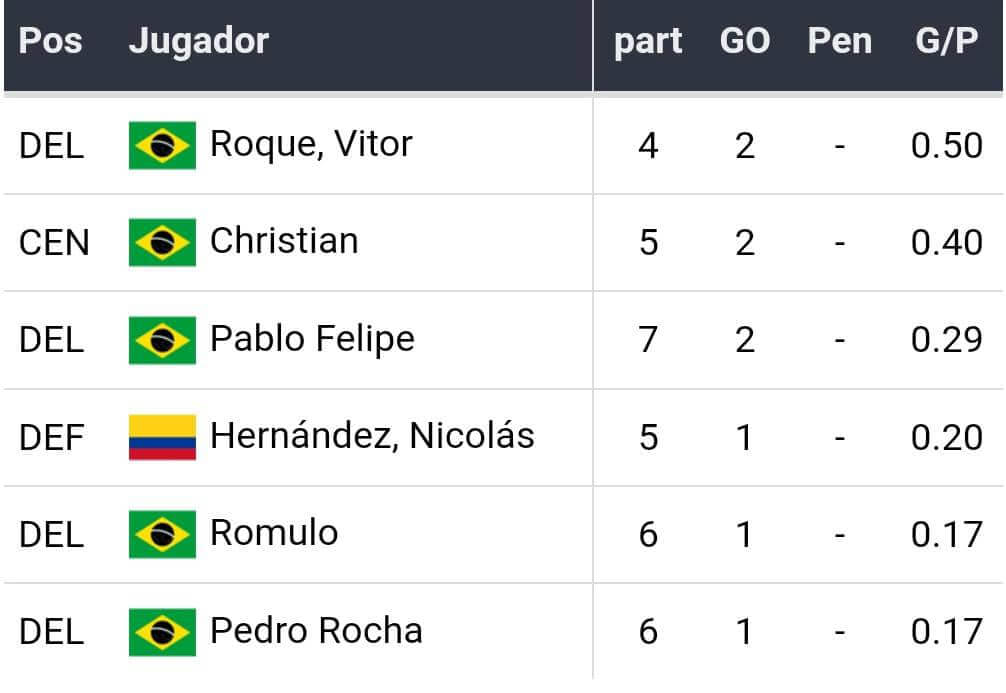This screenshot has width=1006, height=693.
Task: Click the 0.50 G/P value for Roque
Action: click(x=946, y=146)
